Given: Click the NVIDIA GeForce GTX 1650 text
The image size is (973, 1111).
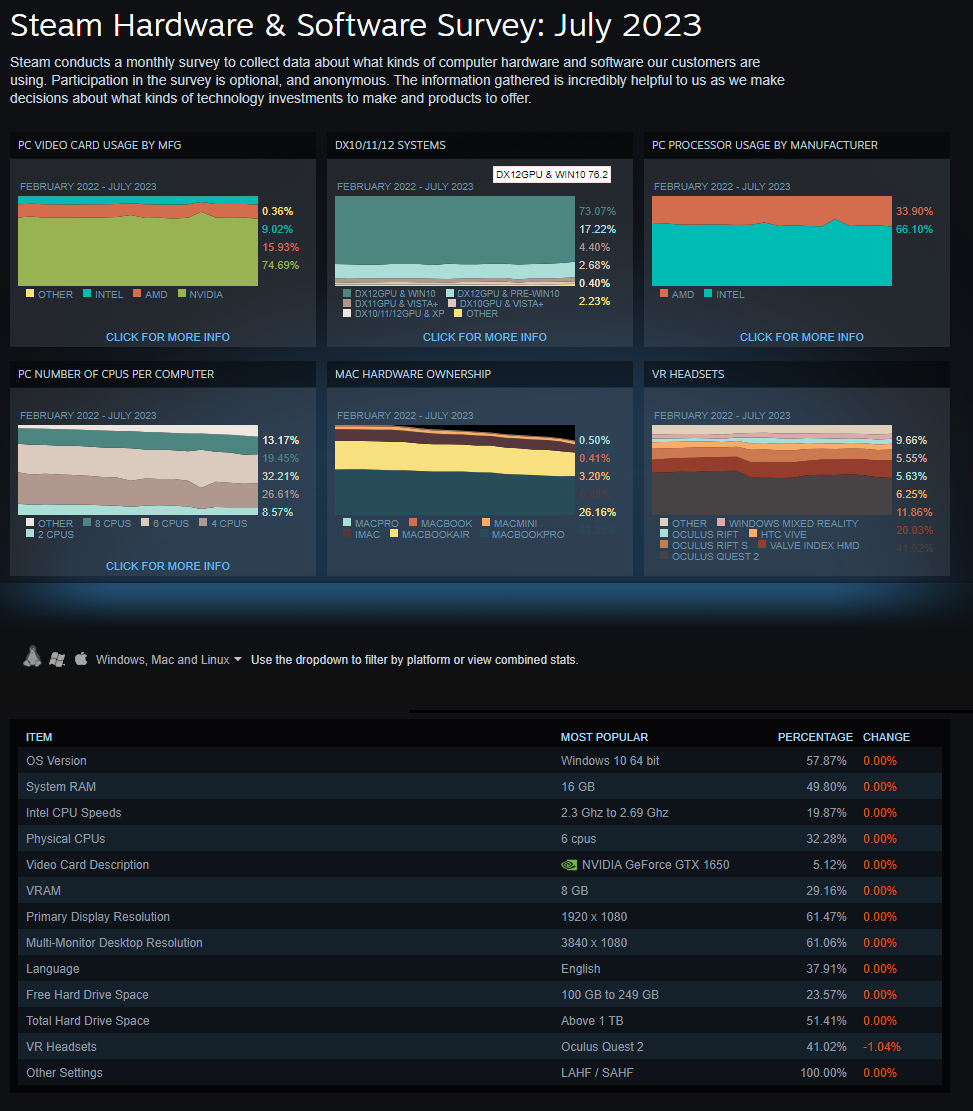Looking at the screenshot, I should point(656,864).
